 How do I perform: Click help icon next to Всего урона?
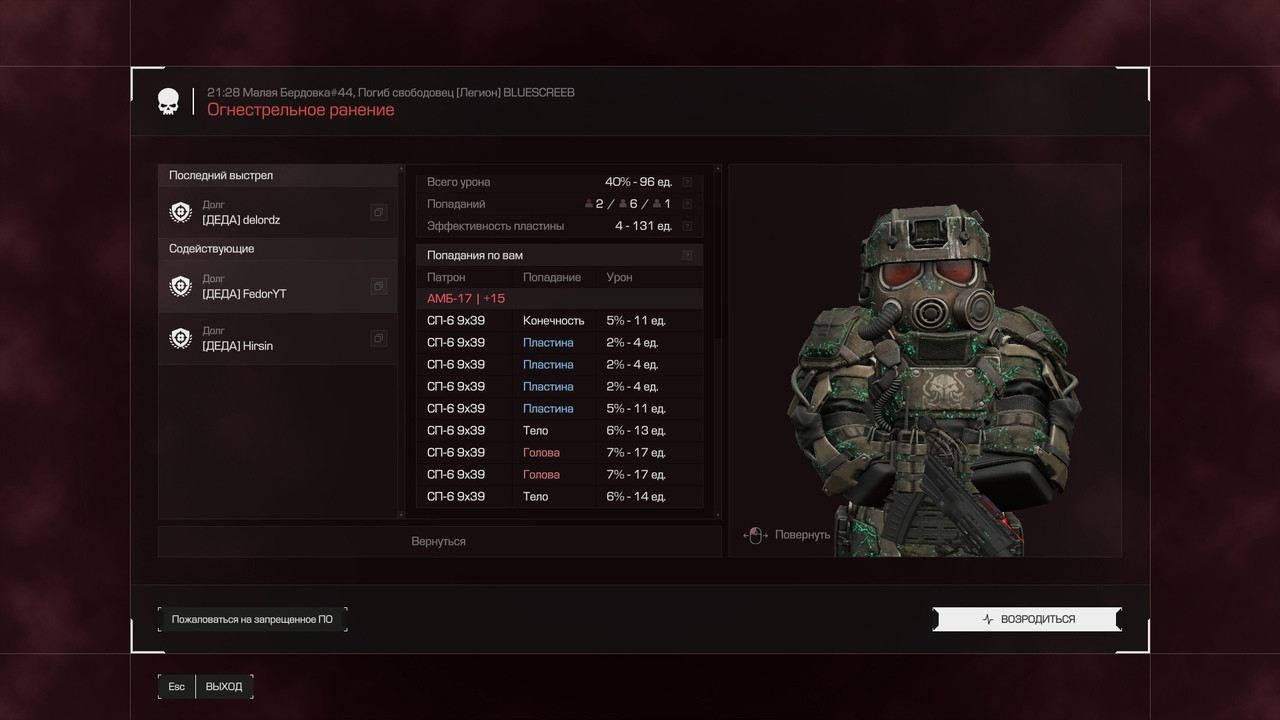[687, 182]
